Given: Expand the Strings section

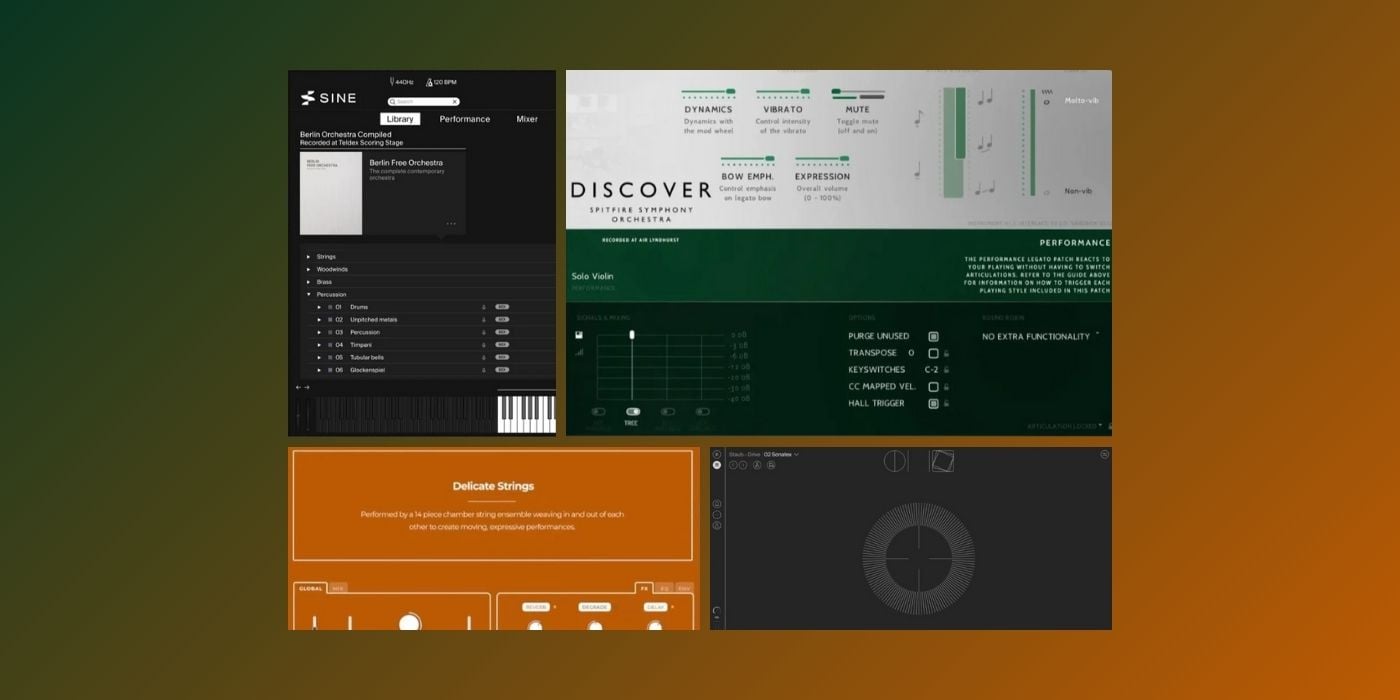Looking at the screenshot, I should [x=308, y=256].
